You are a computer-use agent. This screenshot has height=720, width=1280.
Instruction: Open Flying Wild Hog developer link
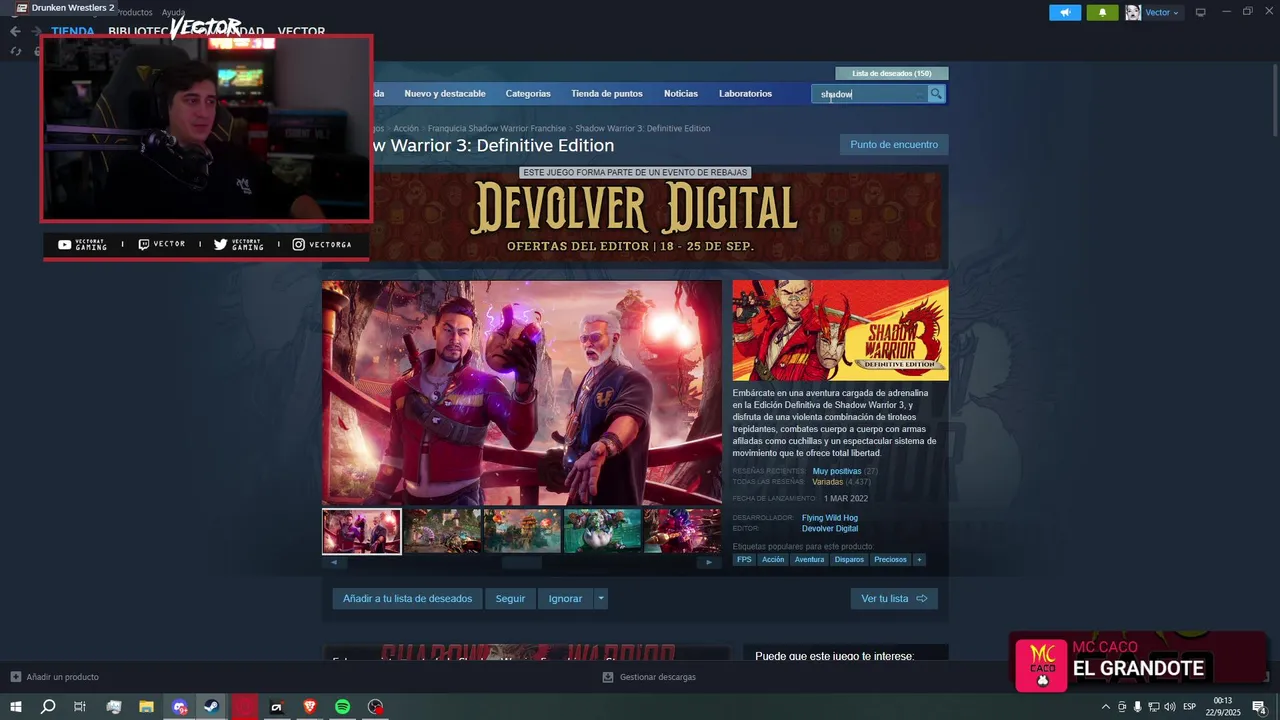pyautogui.click(x=830, y=518)
